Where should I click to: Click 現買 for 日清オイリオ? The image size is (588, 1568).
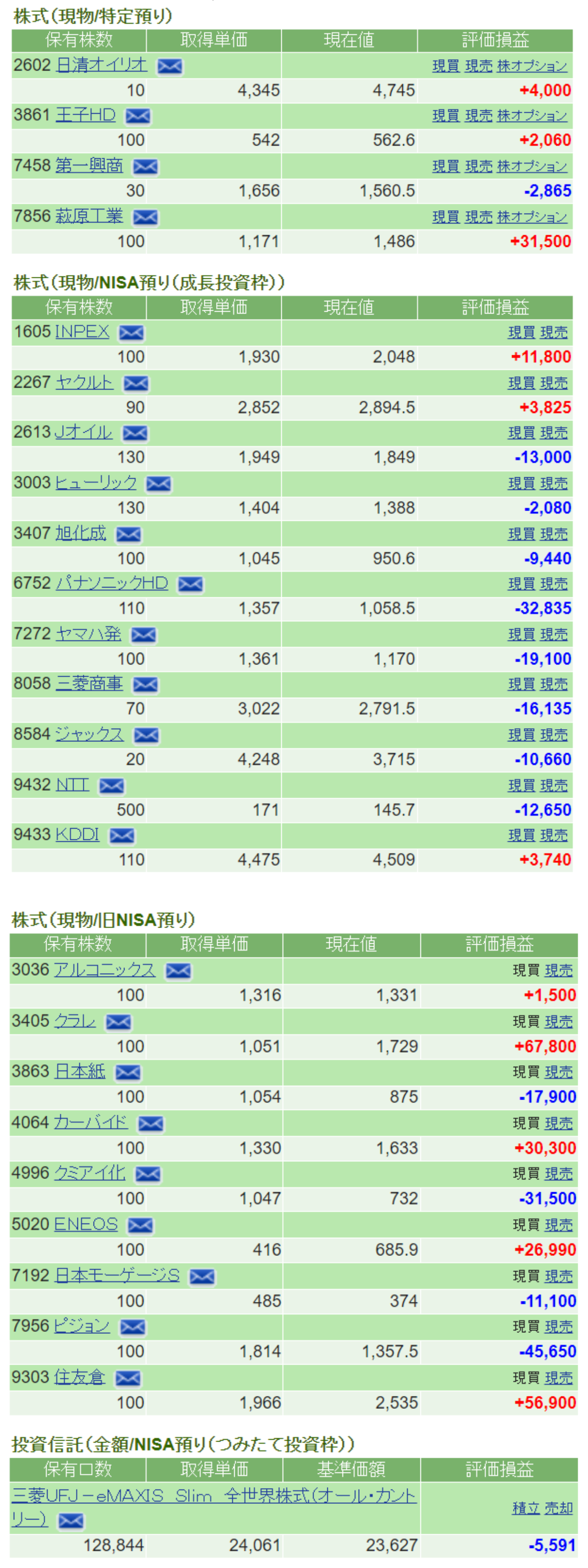tap(445, 66)
